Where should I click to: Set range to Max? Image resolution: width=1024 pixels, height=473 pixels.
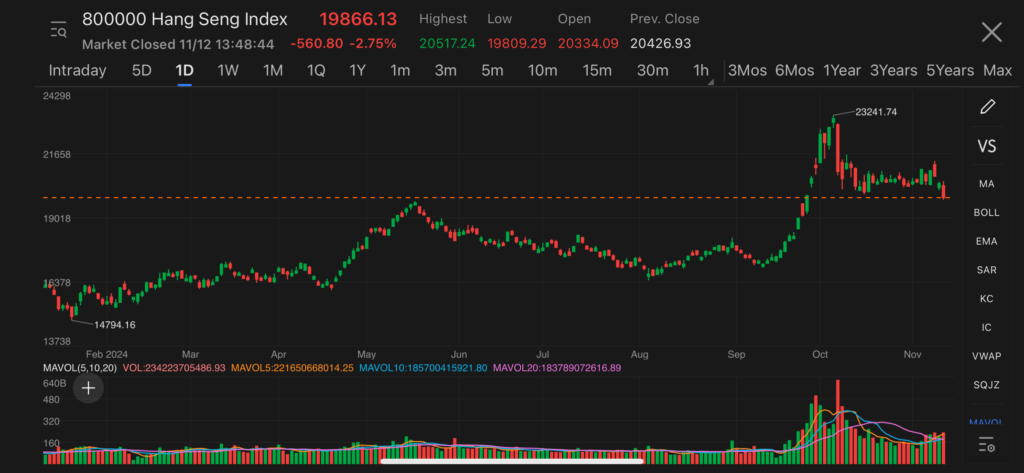pos(997,71)
